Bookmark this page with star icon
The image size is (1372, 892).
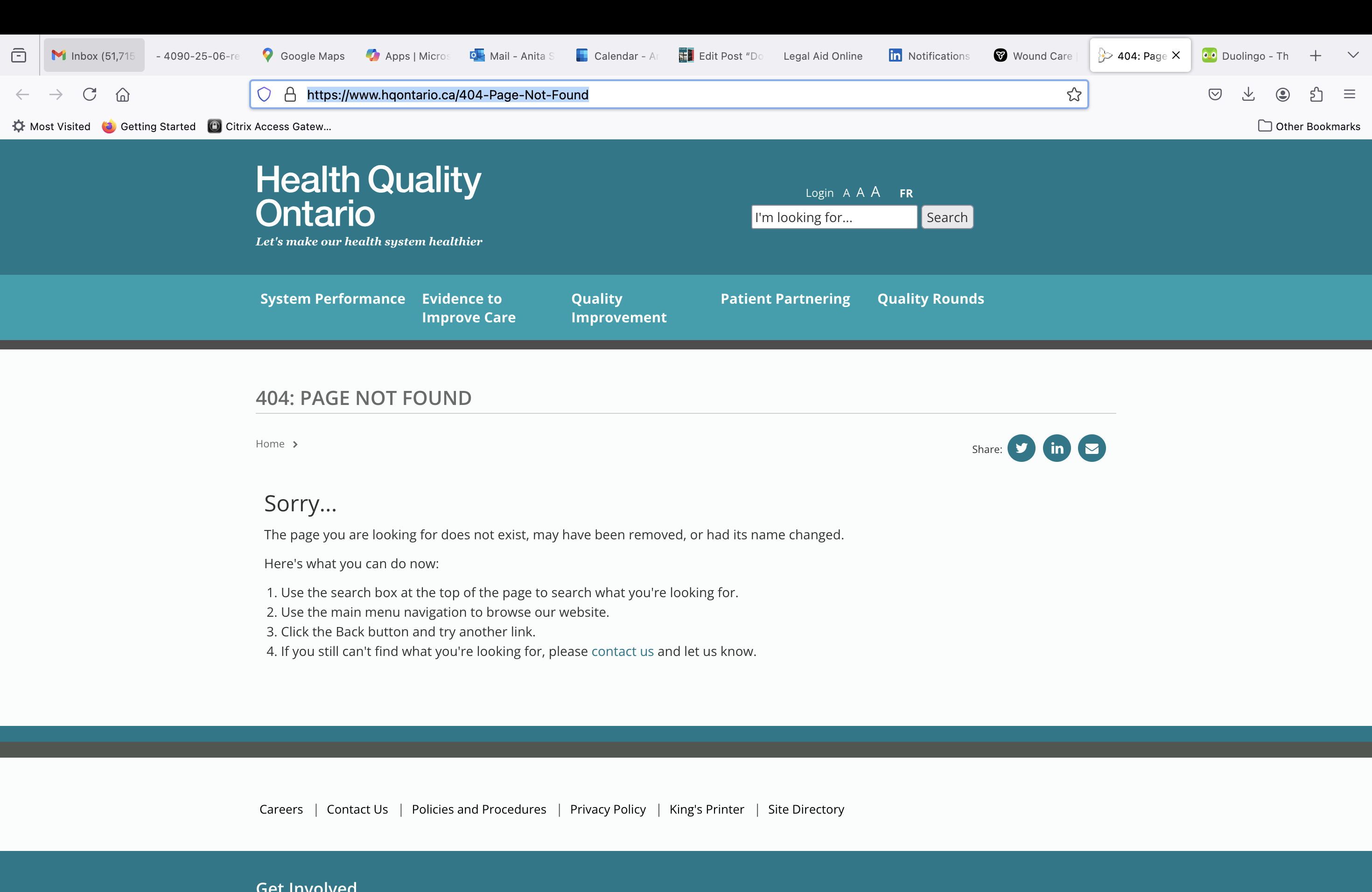click(1074, 95)
